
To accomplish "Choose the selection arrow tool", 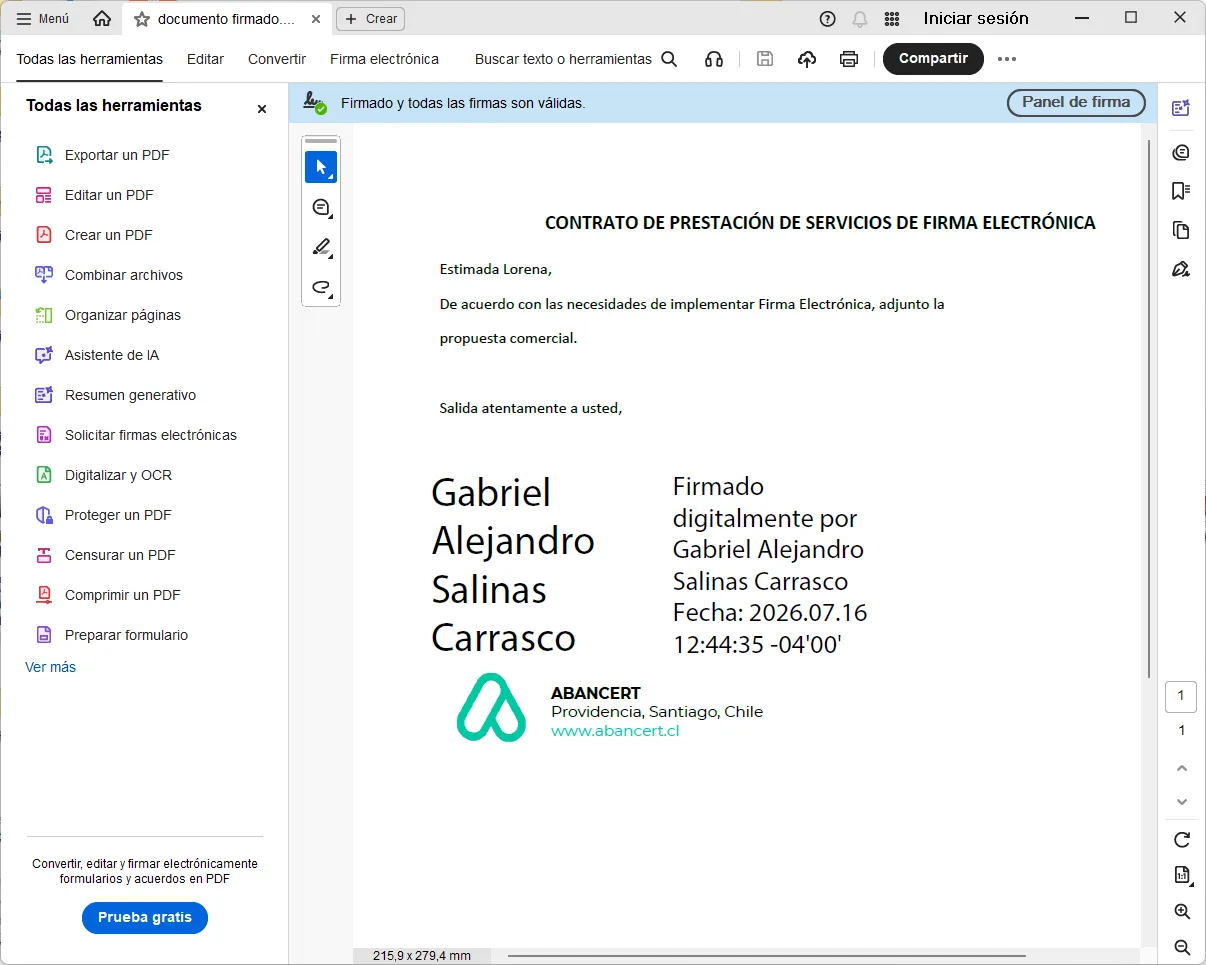I will [321, 167].
